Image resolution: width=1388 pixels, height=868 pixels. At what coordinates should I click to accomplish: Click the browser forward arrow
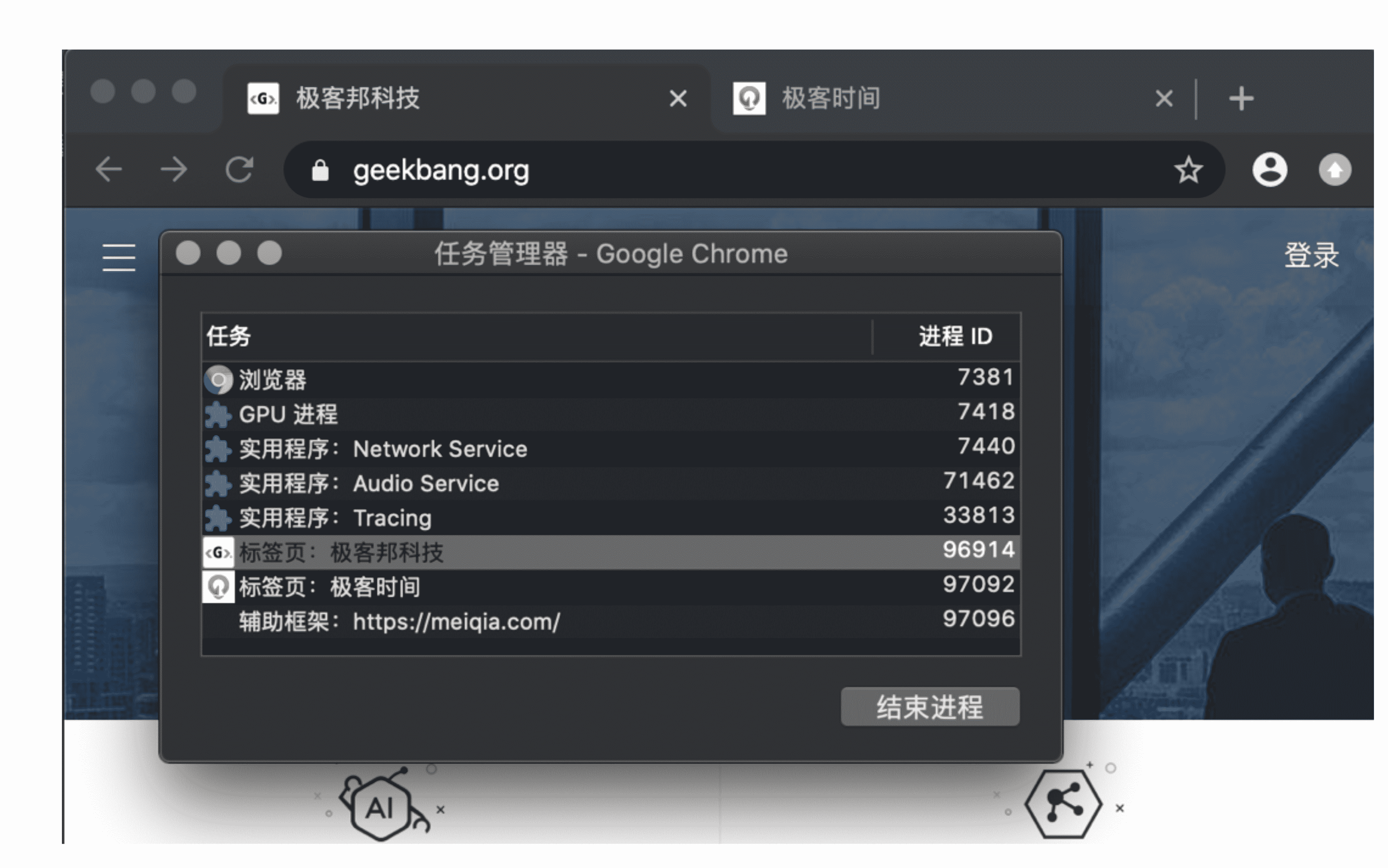point(173,169)
